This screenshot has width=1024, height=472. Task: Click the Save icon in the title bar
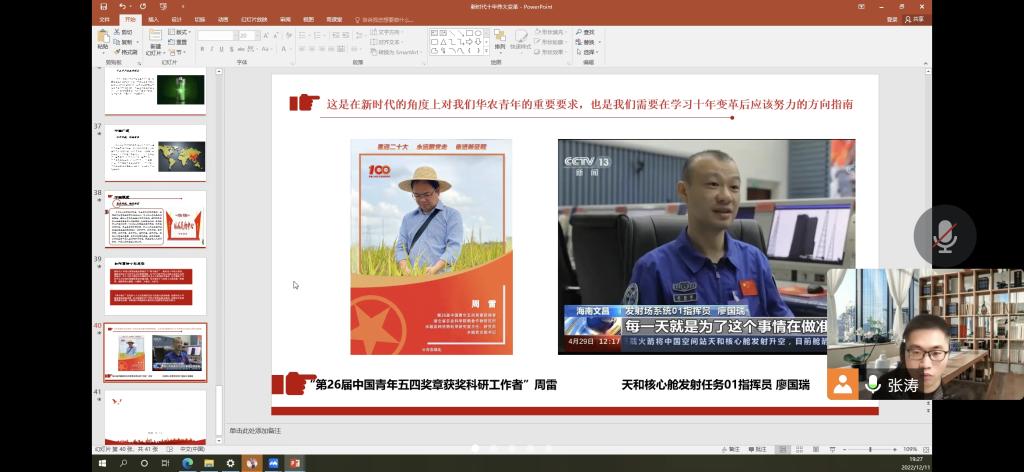click(x=105, y=6)
